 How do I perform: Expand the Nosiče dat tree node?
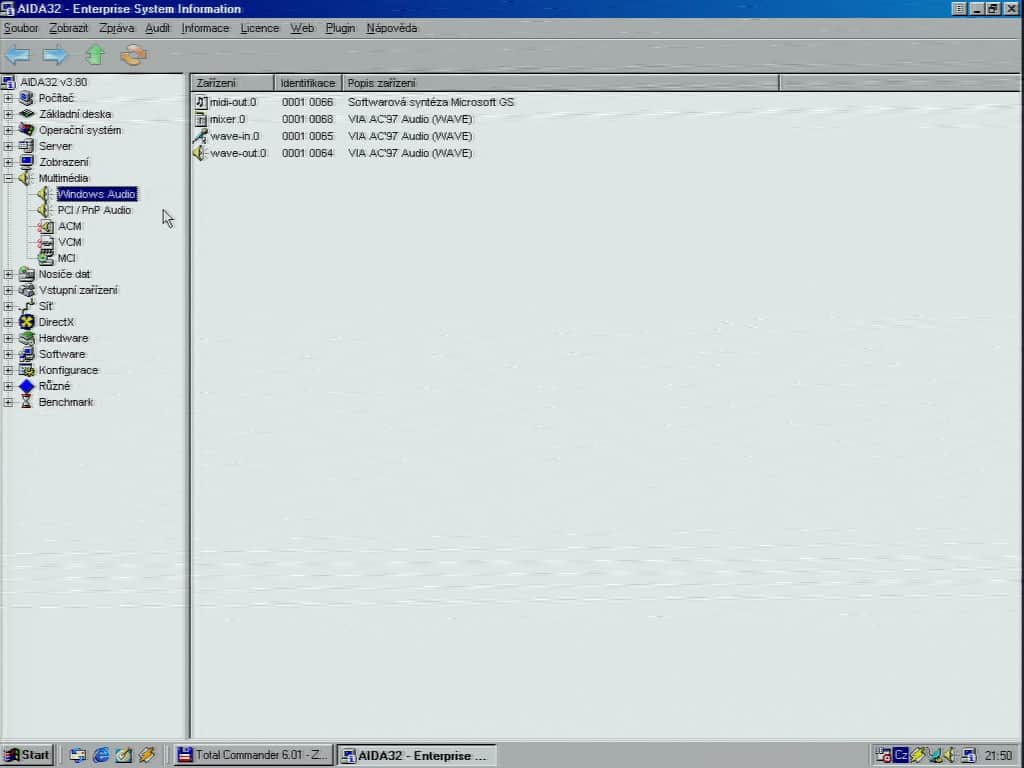(8, 274)
